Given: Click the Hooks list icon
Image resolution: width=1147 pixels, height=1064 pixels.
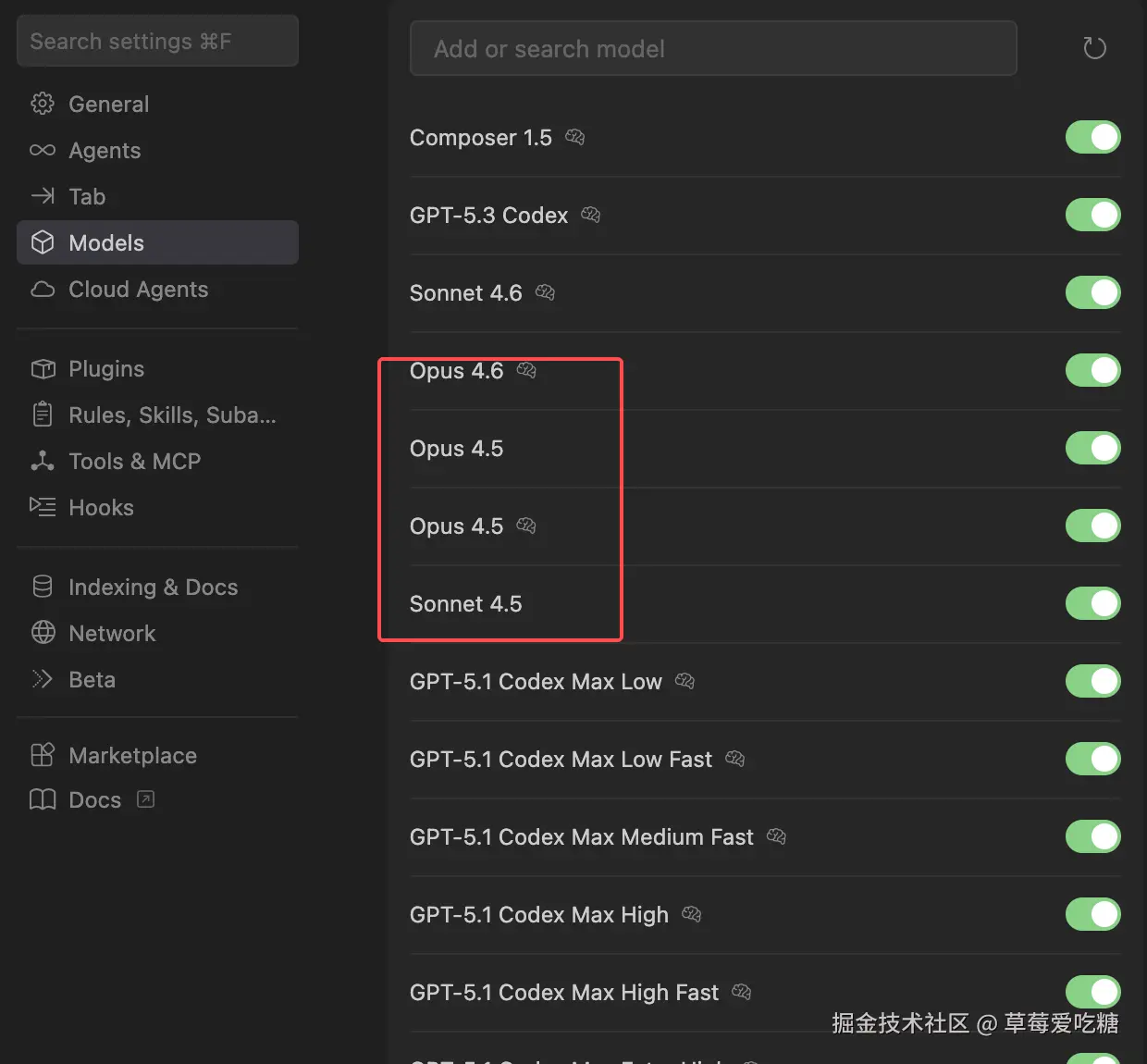Looking at the screenshot, I should (x=43, y=507).
